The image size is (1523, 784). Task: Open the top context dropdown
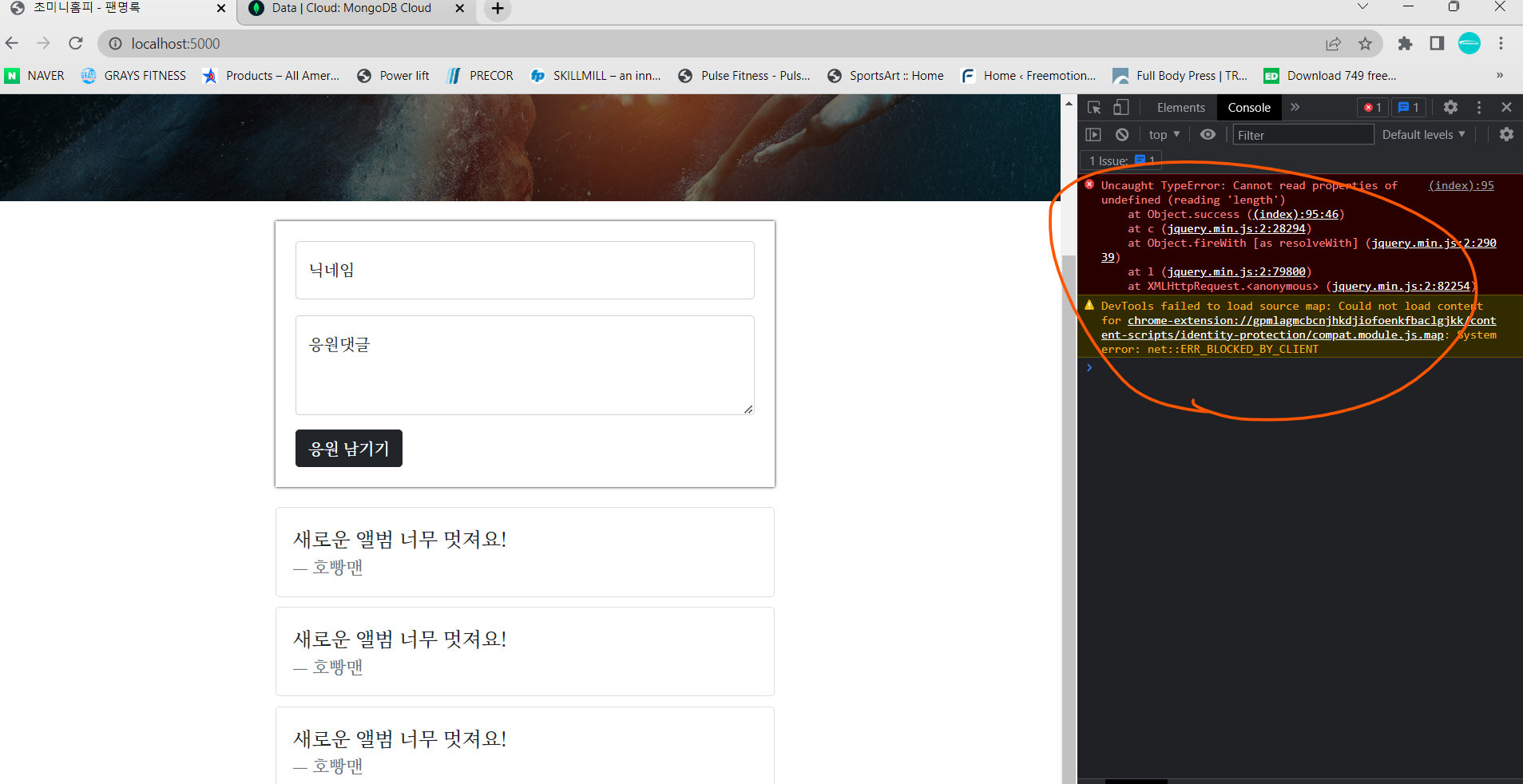[1164, 135]
